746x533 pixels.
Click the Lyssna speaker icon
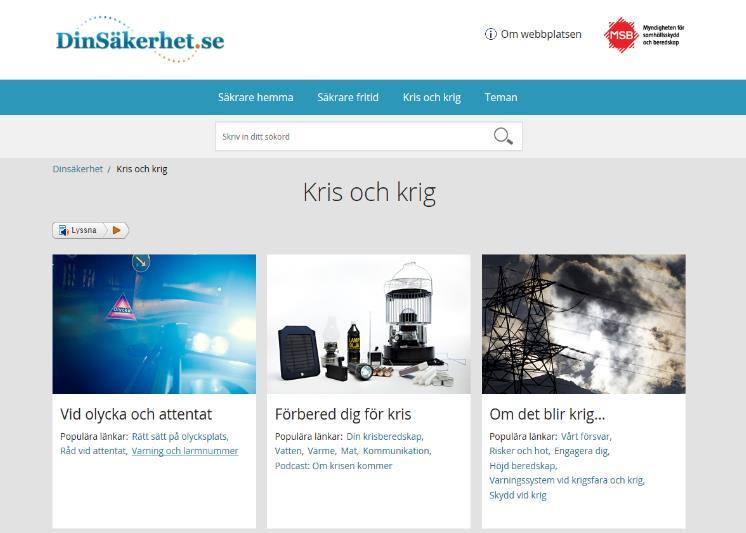click(64, 230)
